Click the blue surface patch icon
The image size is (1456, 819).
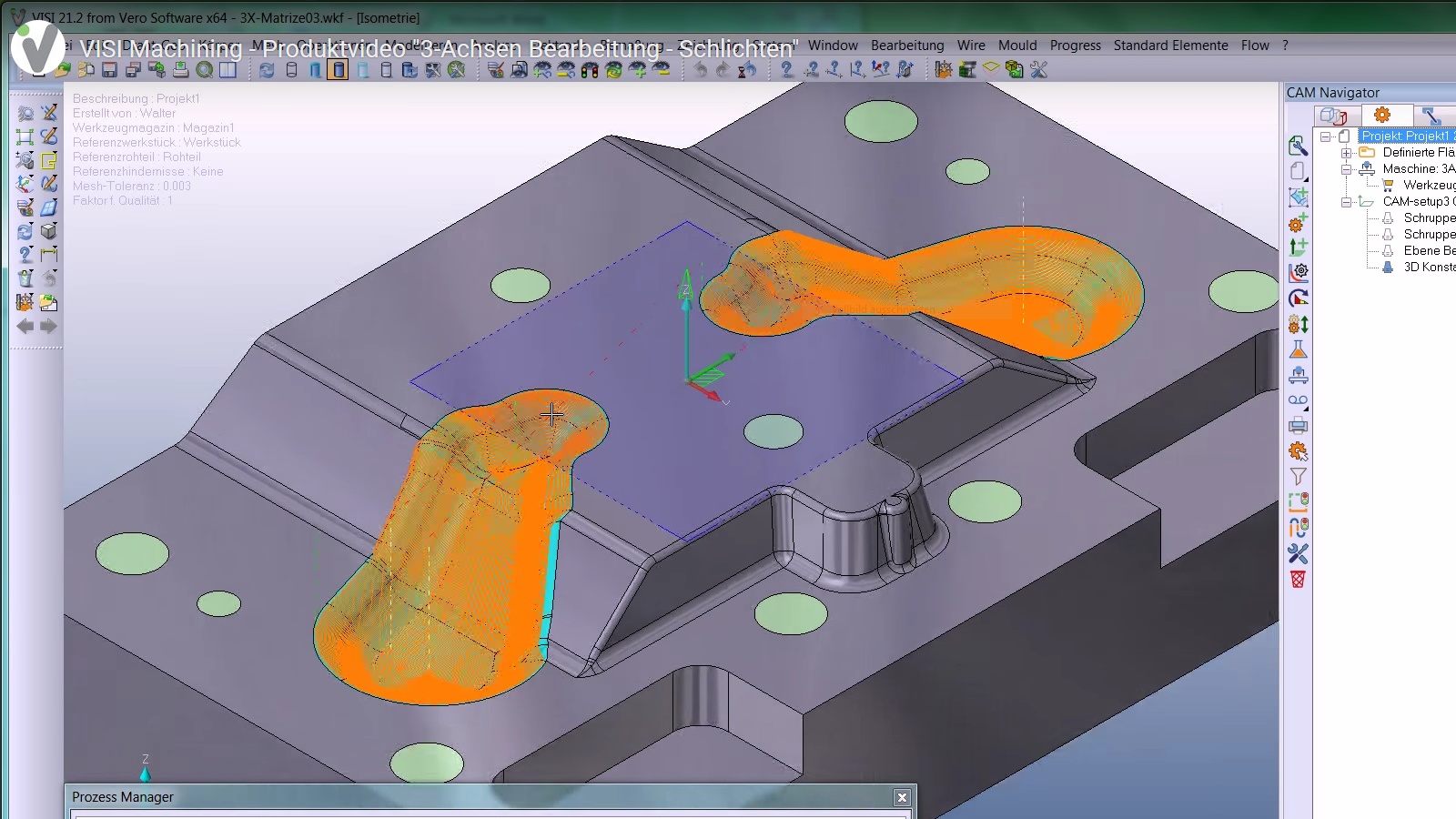click(49, 207)
